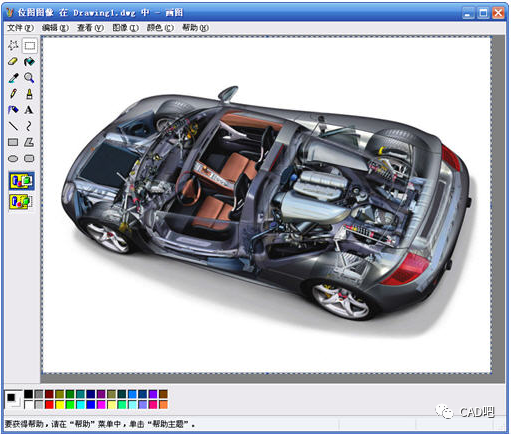Select the Magnifier tool
511x434 pixels.
pos(29,78)
